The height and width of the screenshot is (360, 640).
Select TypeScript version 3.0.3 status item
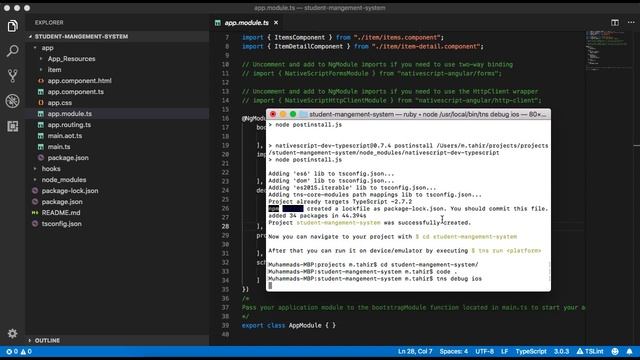point(561,351)
